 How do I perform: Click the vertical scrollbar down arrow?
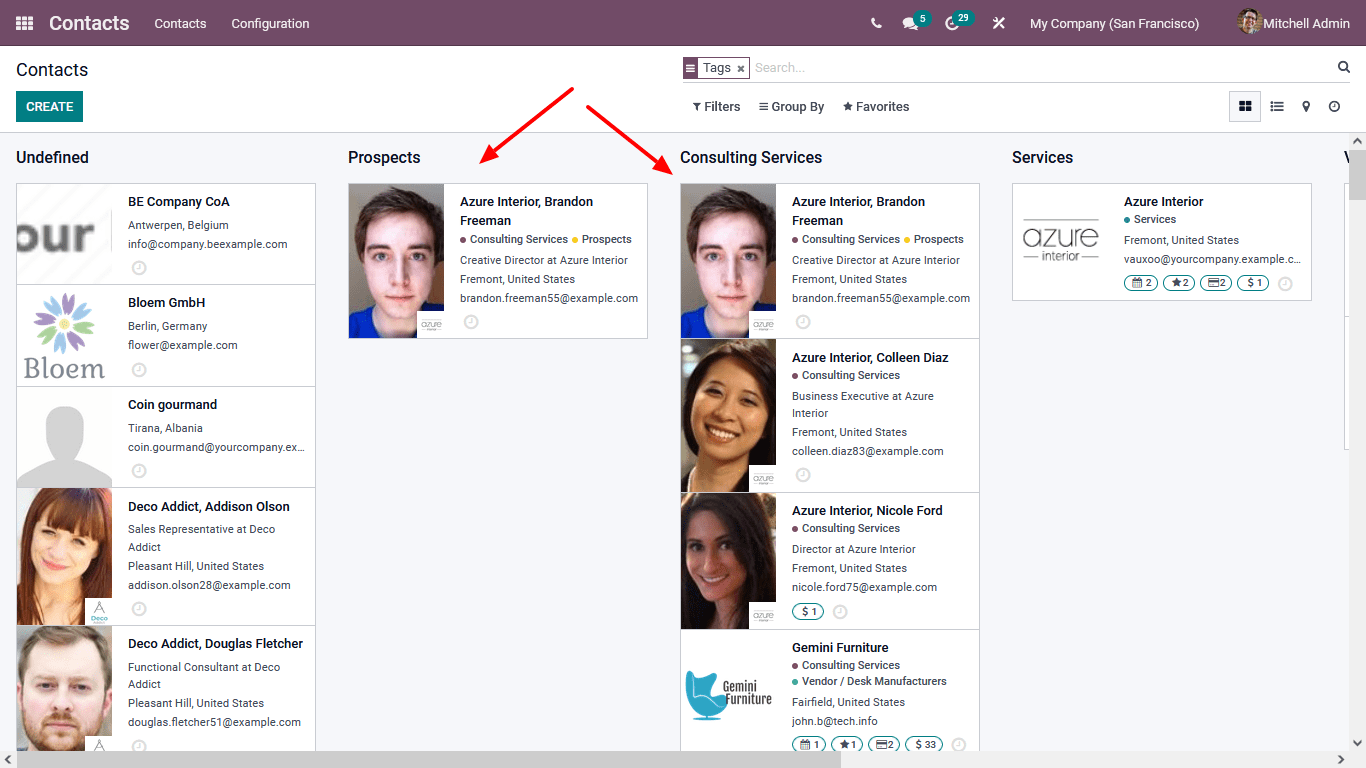pos(1357,743)
